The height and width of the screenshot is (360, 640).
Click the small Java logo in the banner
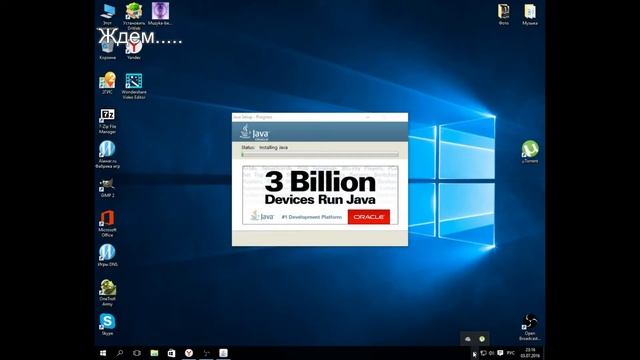coord(262,216)
